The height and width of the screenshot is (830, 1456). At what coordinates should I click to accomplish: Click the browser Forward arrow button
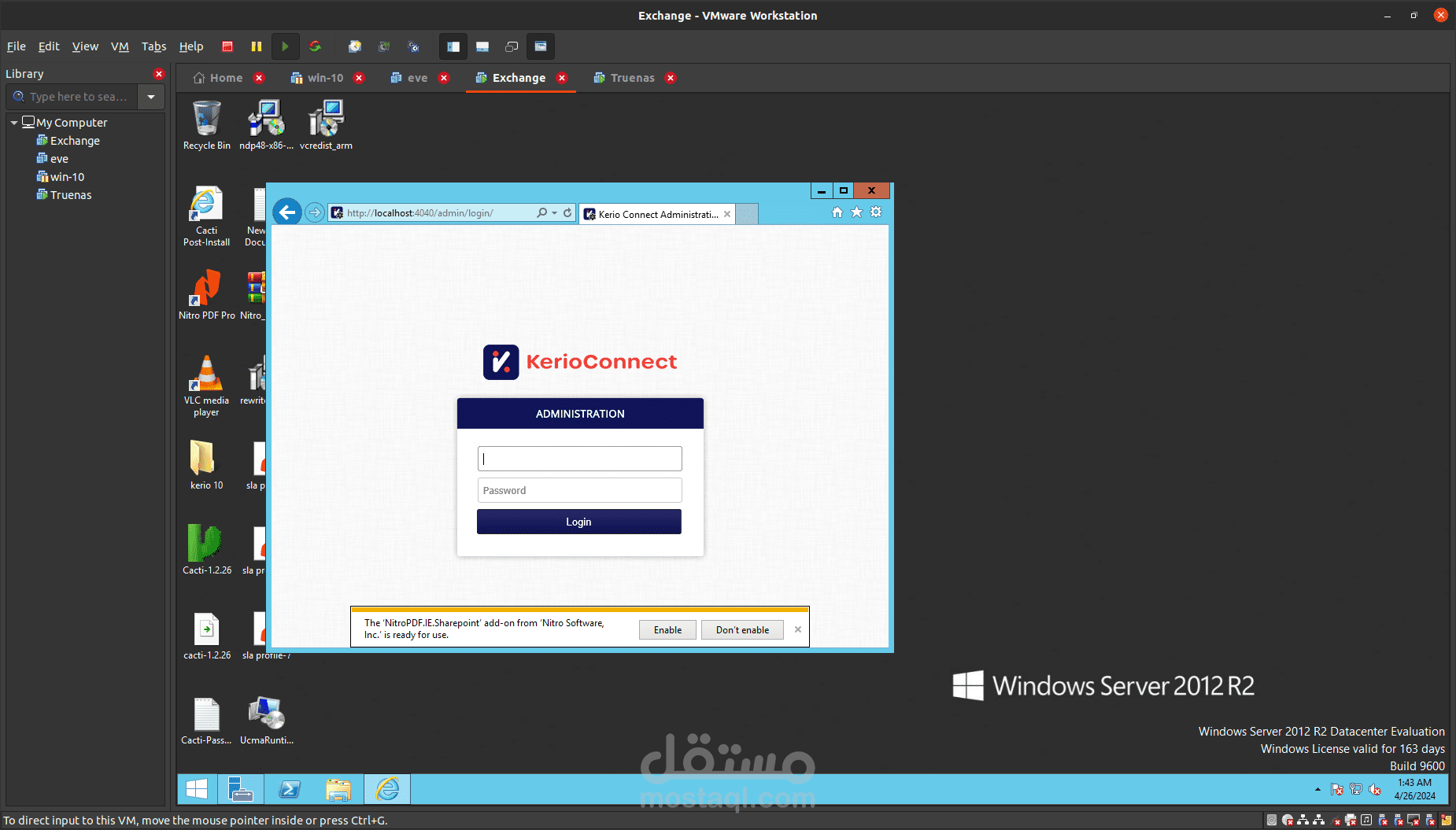(x=315, y=212)
